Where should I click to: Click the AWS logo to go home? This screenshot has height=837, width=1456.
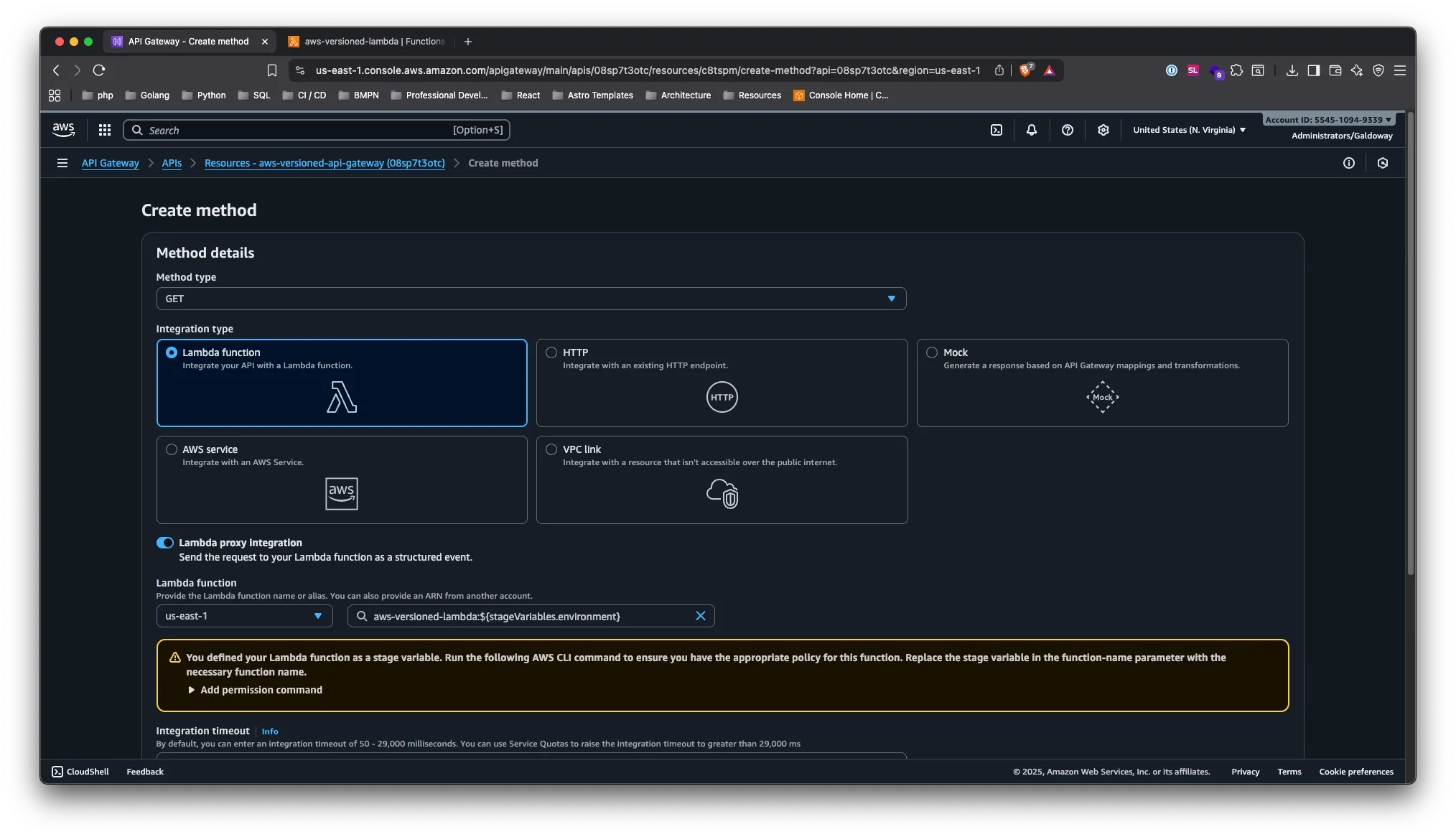pyautogui.click(x=63, y=129)
